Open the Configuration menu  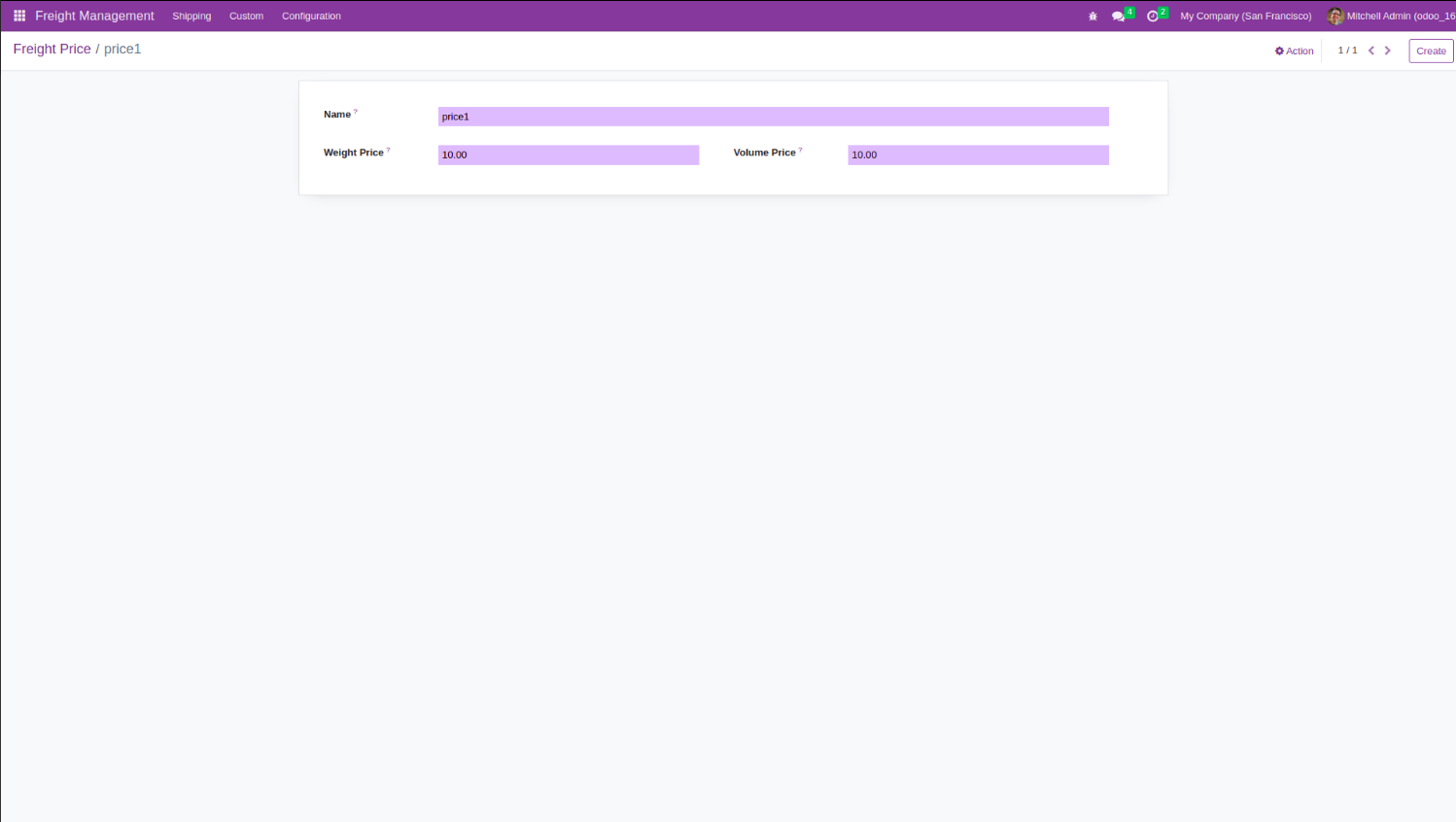click(x=311, y=16)
